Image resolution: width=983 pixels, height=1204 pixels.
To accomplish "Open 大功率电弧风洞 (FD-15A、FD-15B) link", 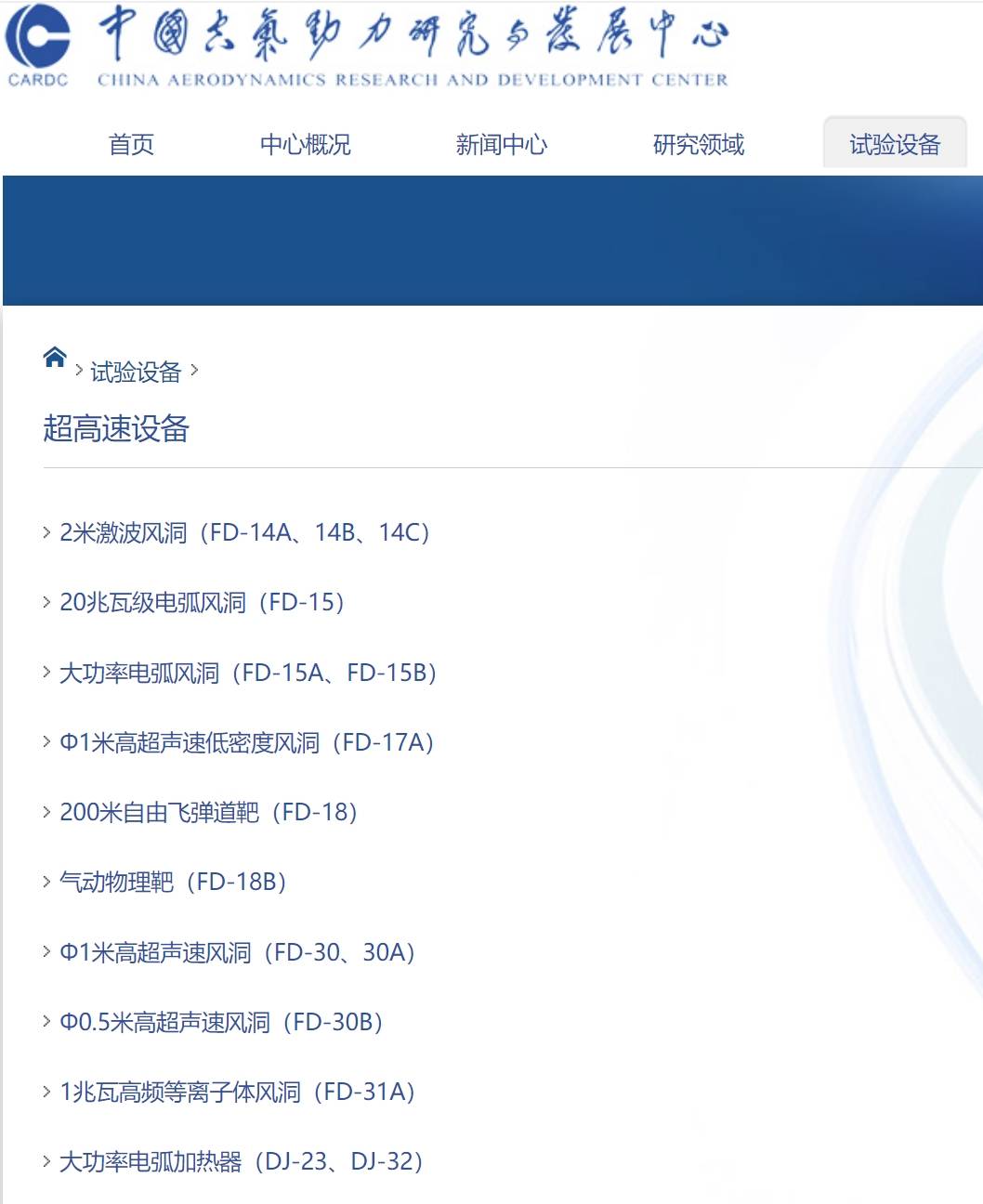I will (248, 673).
